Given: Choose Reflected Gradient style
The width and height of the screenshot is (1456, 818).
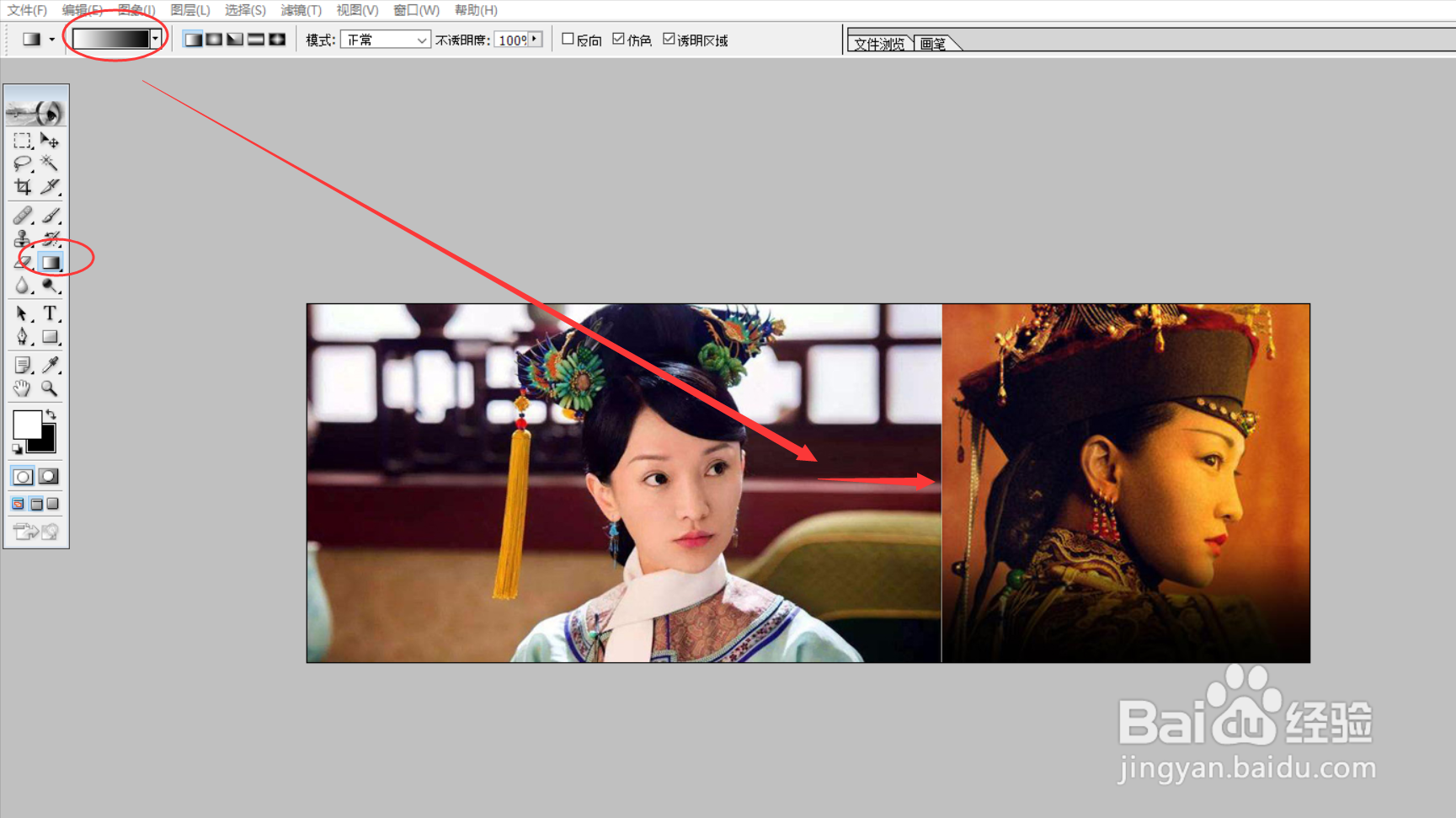Looking at the screenshot, I should (256, 40).
